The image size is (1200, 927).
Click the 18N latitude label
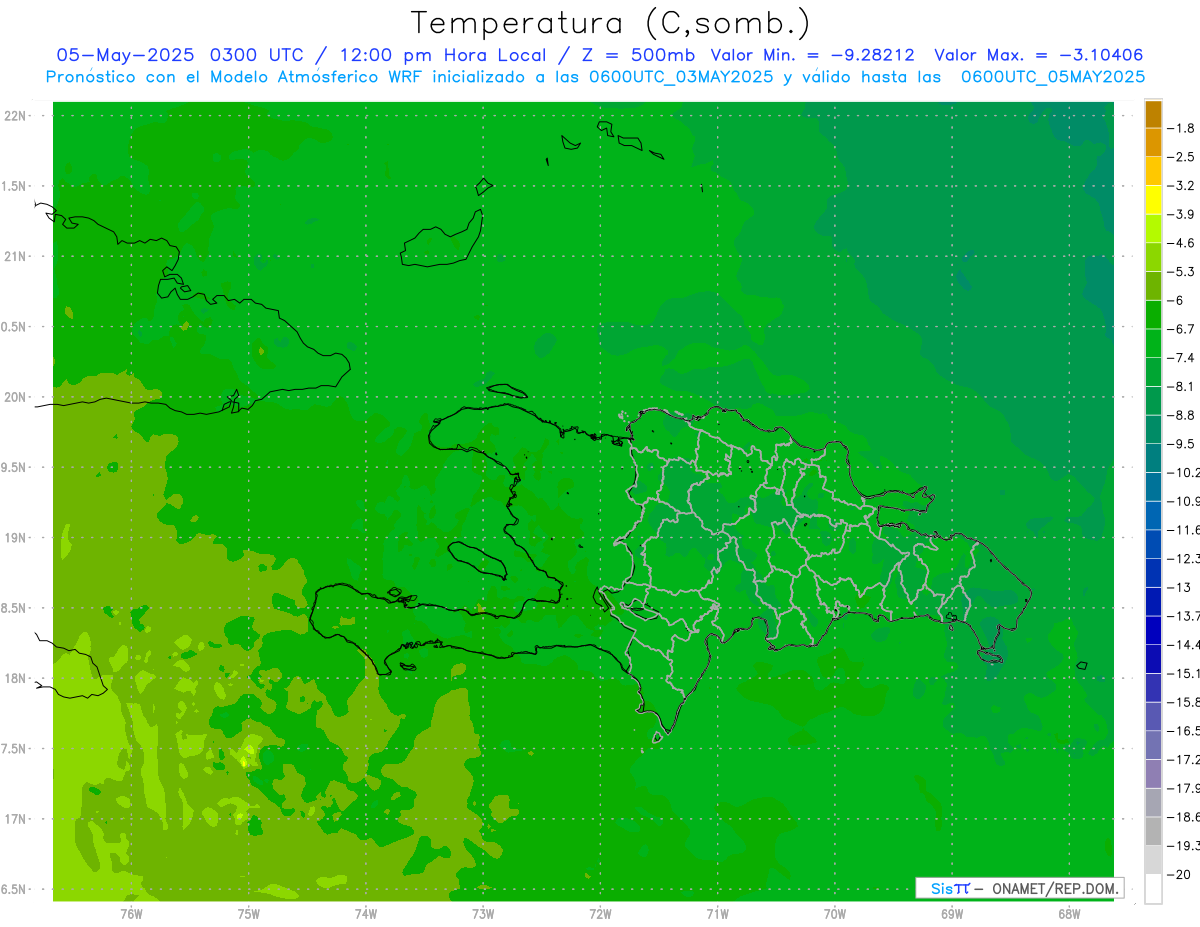point(16,679)
